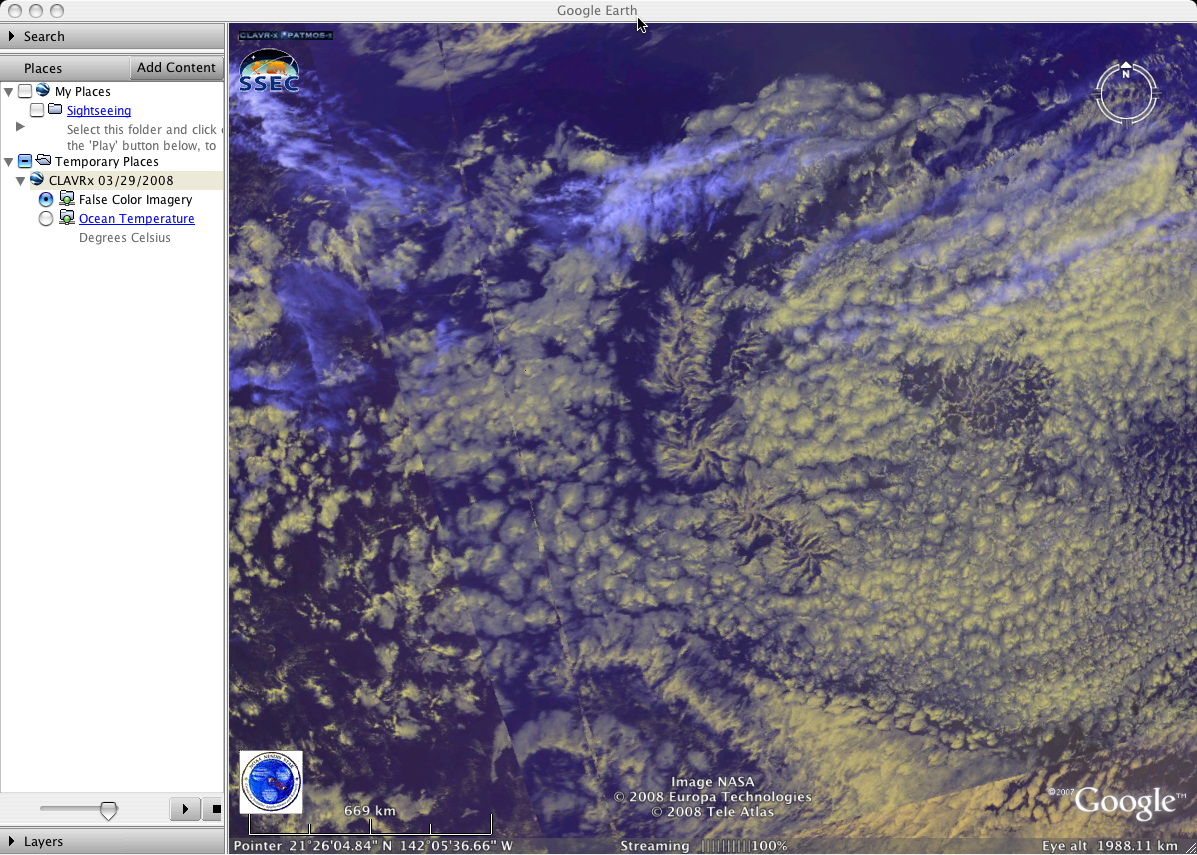The image size is (1197, 855).
Task: Collapse the CLAVRx 03/29/2008 folder
Action: (21, 181)
